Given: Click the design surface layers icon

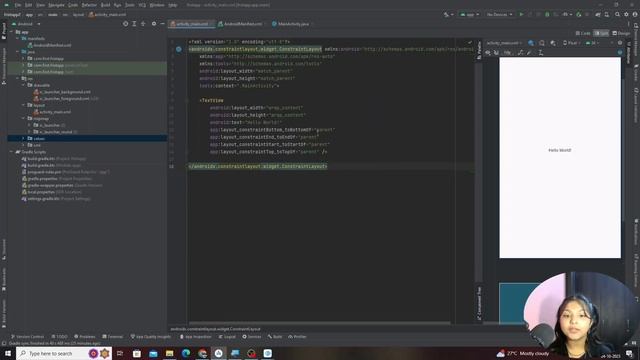Looking at the screenshot, I should click(x=531, y=43).
